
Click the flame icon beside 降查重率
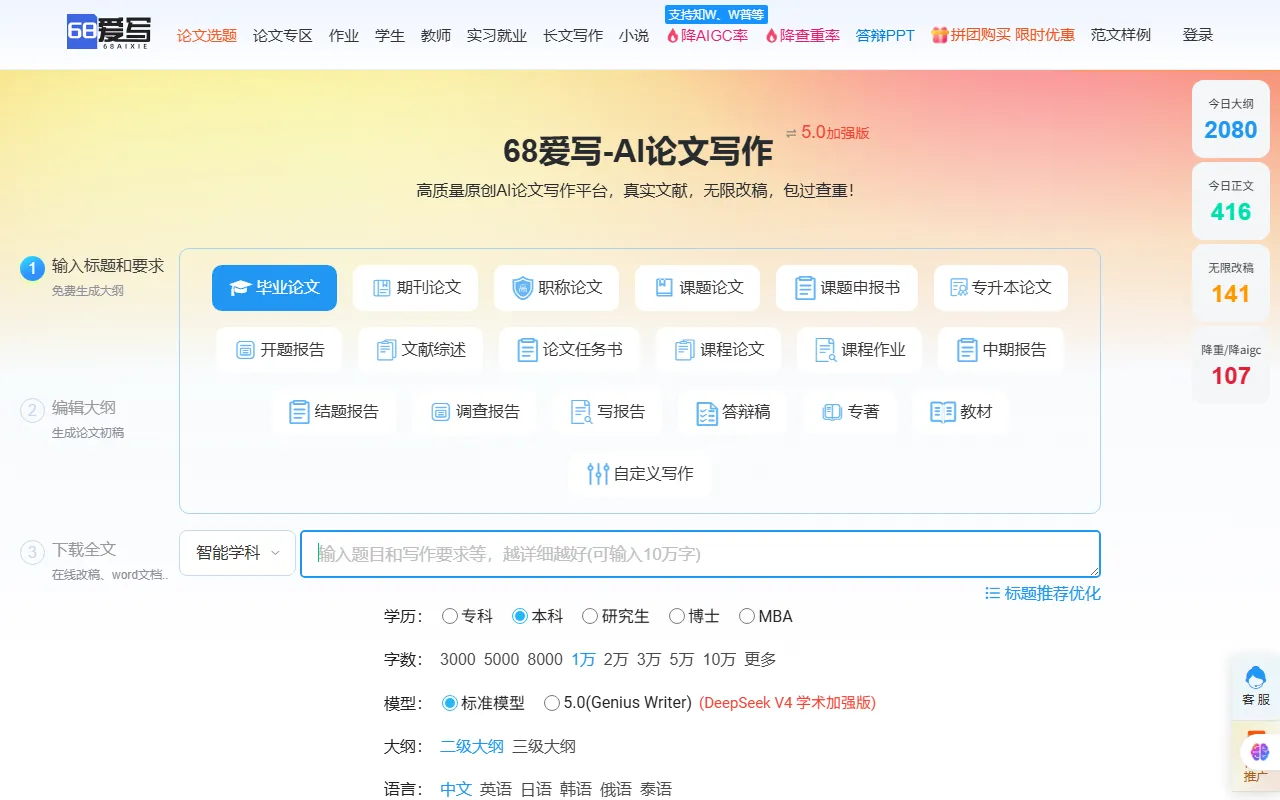(x=771, y=35)
